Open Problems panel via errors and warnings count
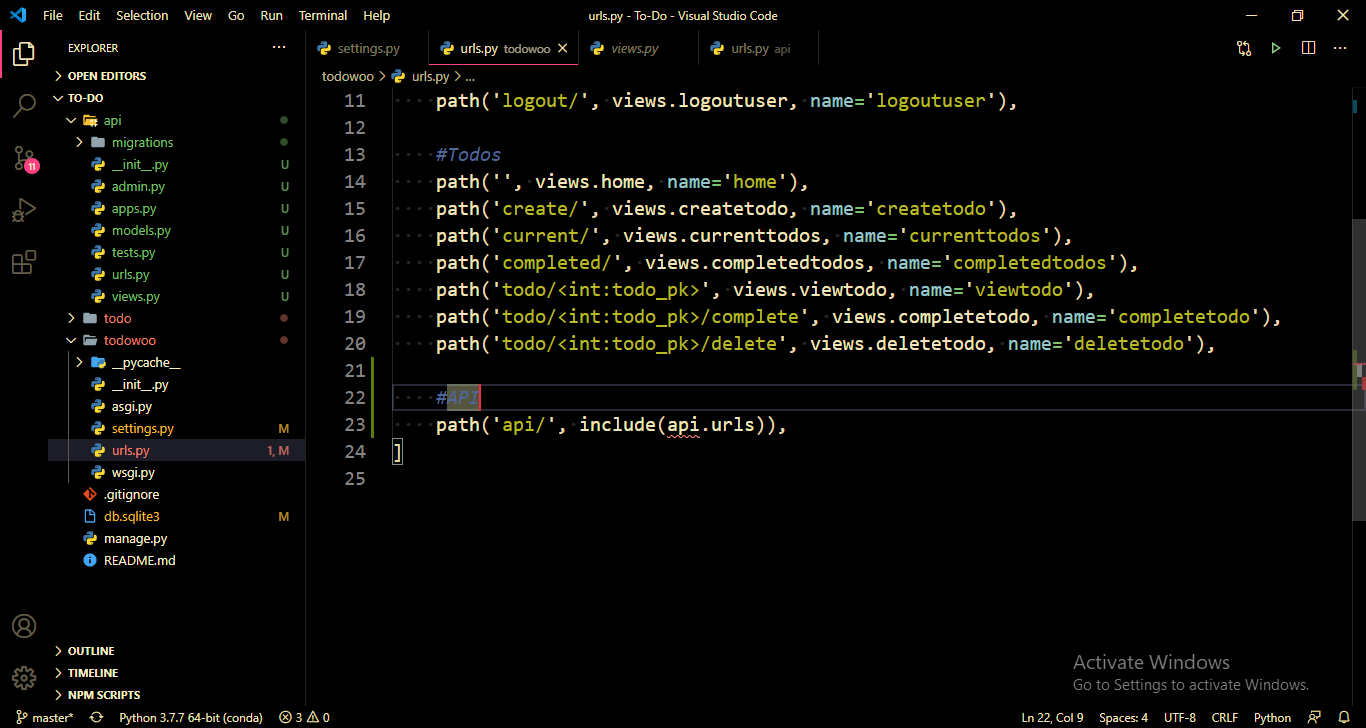The width and height of the screenshot is (1366, 728). coord(304,717)
